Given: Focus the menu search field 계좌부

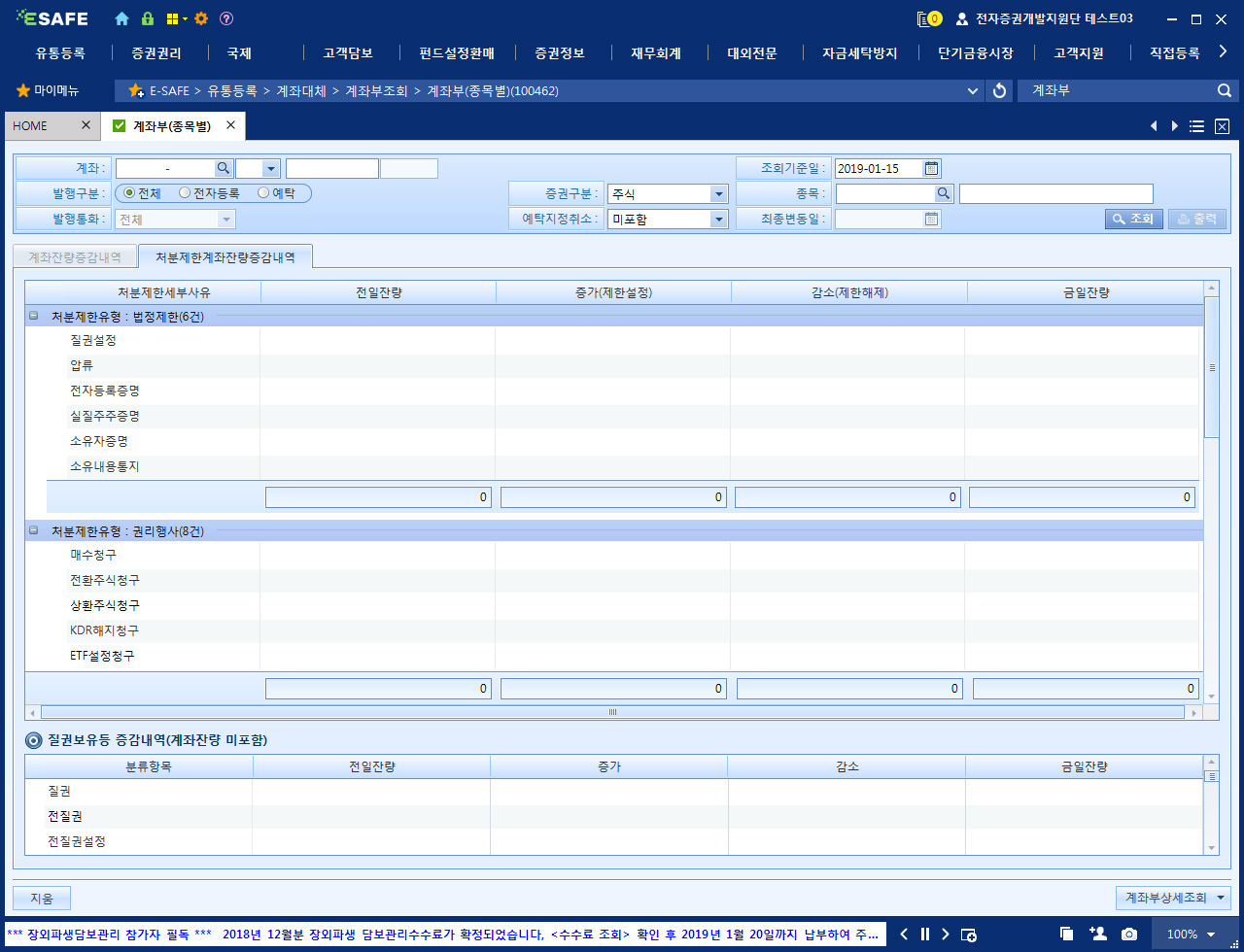Looking at the screenshot, I should 1115,90.
